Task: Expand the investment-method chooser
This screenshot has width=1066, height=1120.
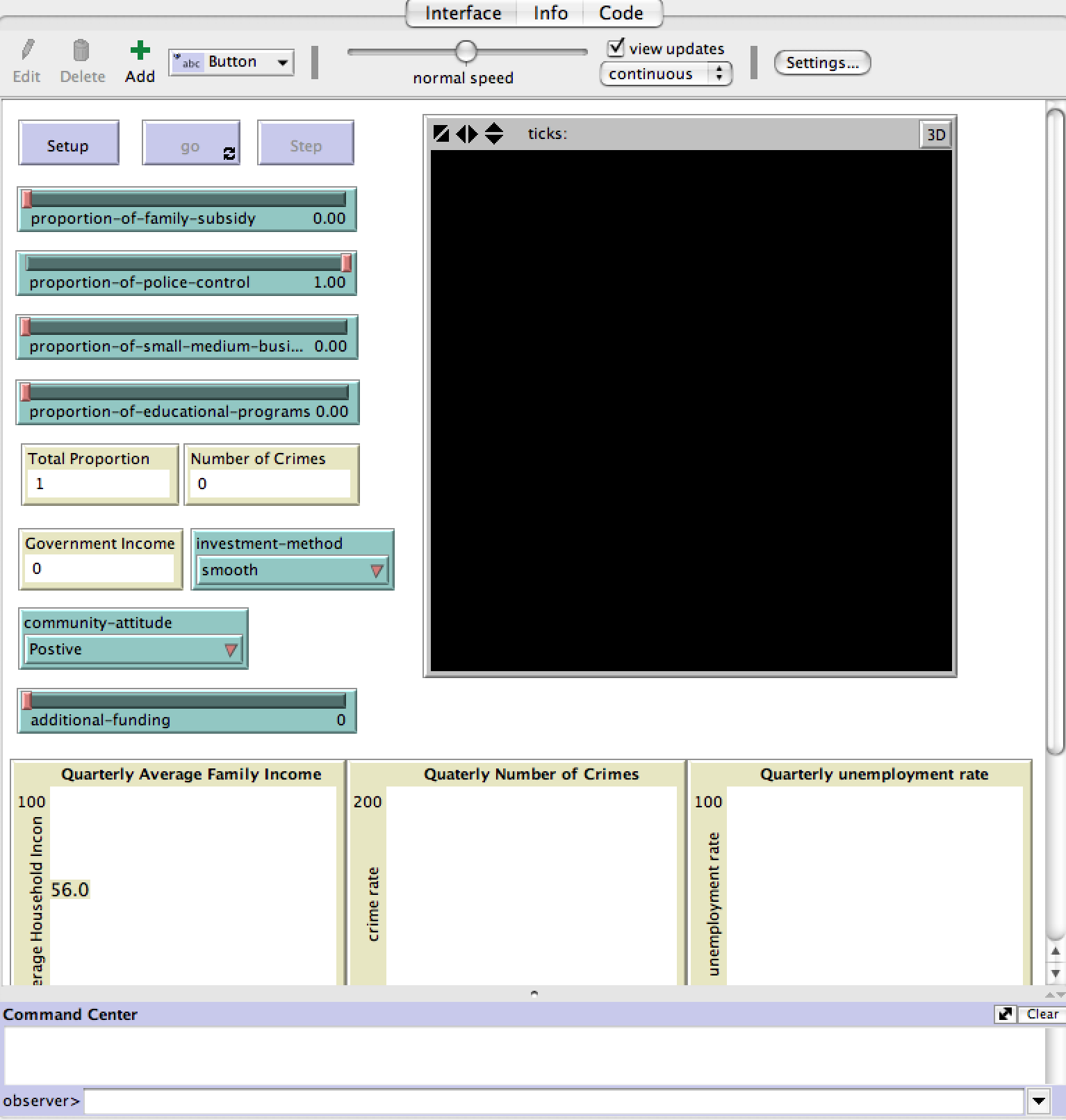Action: (x=292, y=570)
